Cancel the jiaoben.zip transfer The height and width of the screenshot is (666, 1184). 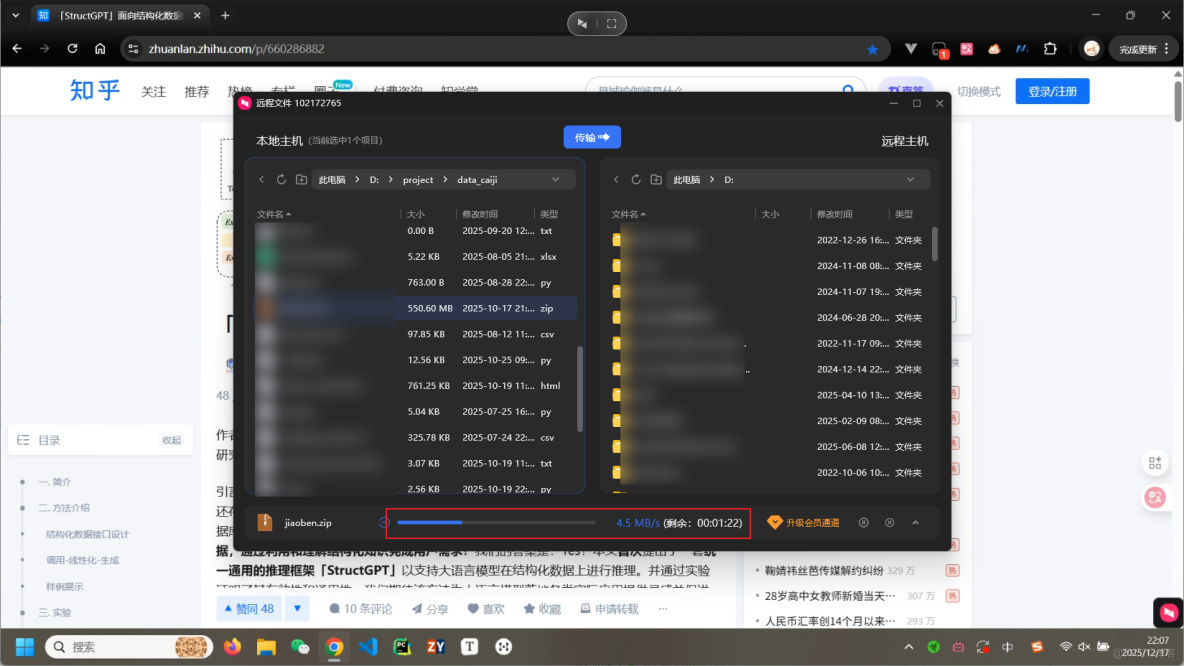[x=890, y=522]
